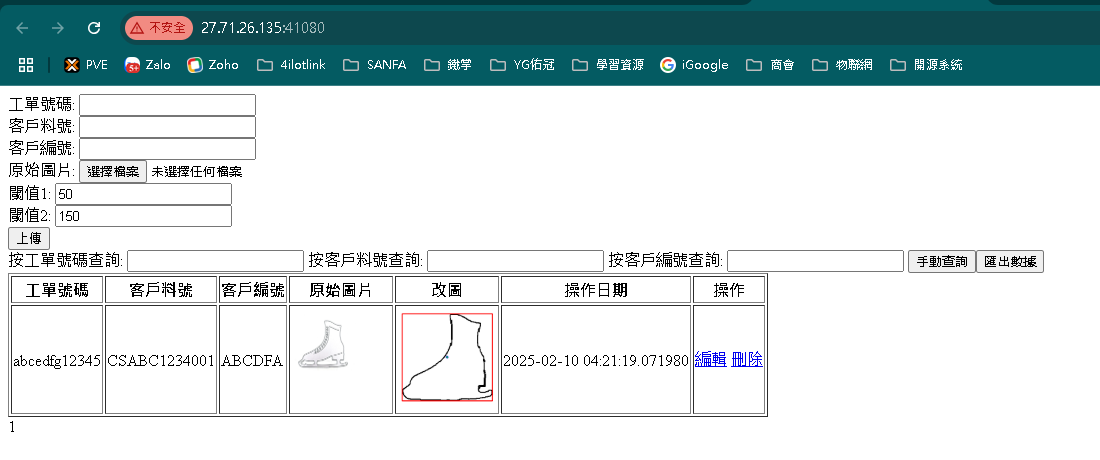Open the Zoho bookmark

(x=213, y=65)
